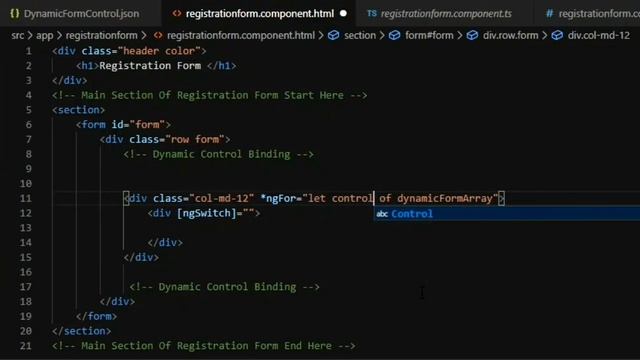Click the cube icon before 'div.col-md-12' breadcrumb
The height and width of the screenshot is (360, 640).
(x=557, y=36)
